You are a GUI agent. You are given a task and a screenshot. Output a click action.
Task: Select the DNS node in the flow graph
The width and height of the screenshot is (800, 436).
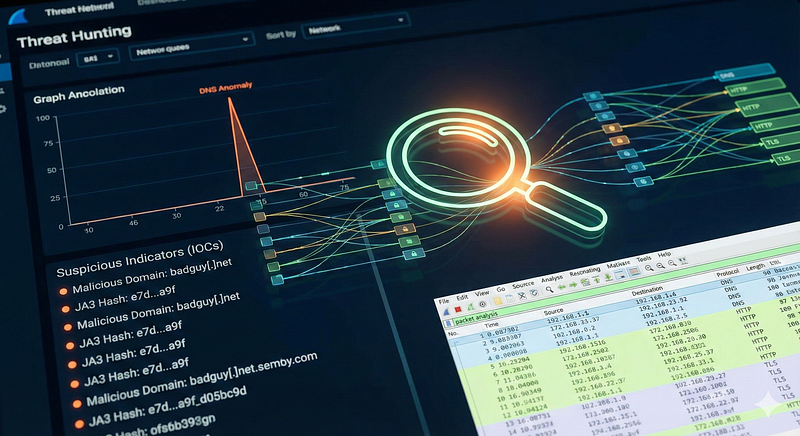point(745,72)
